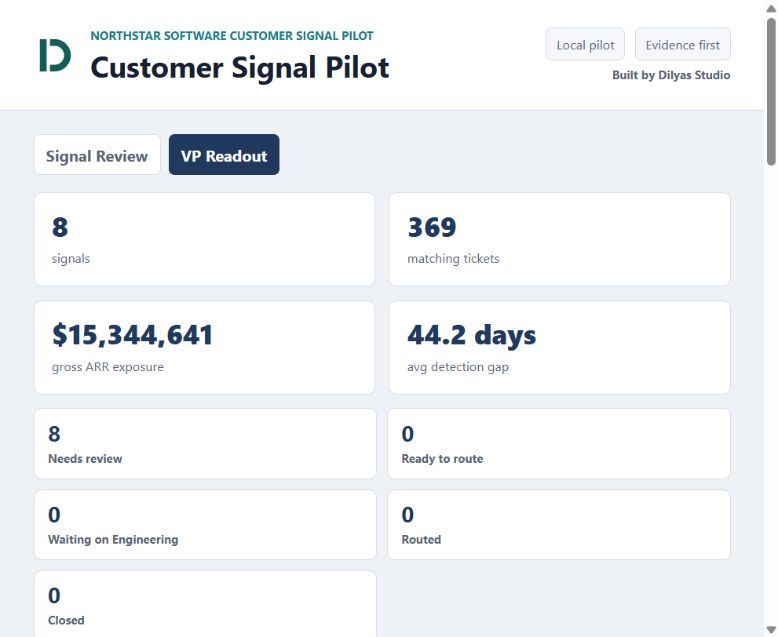Click the scrollbar up arrow

click(x=771, y=8)
